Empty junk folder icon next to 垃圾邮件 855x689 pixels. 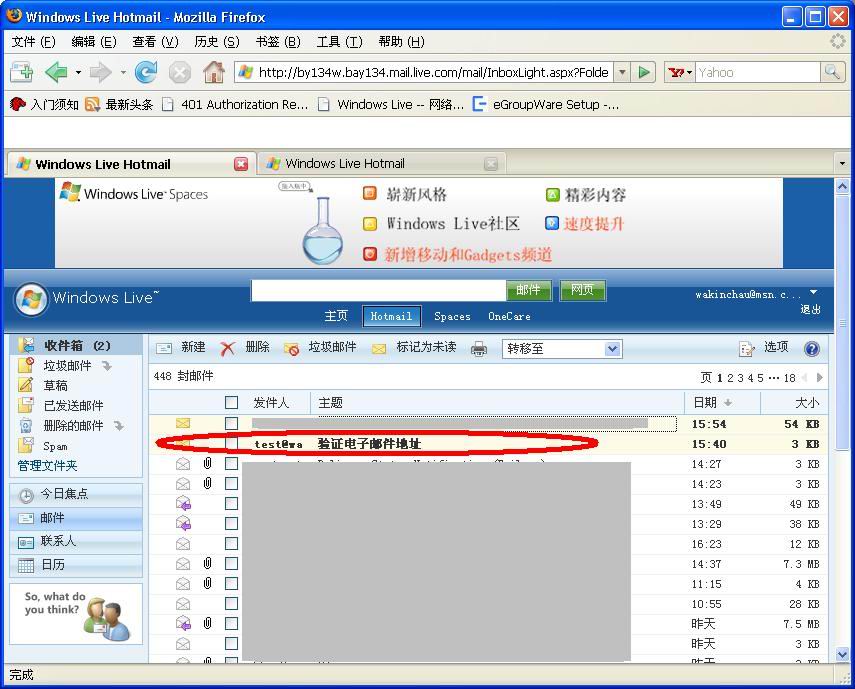107,366
